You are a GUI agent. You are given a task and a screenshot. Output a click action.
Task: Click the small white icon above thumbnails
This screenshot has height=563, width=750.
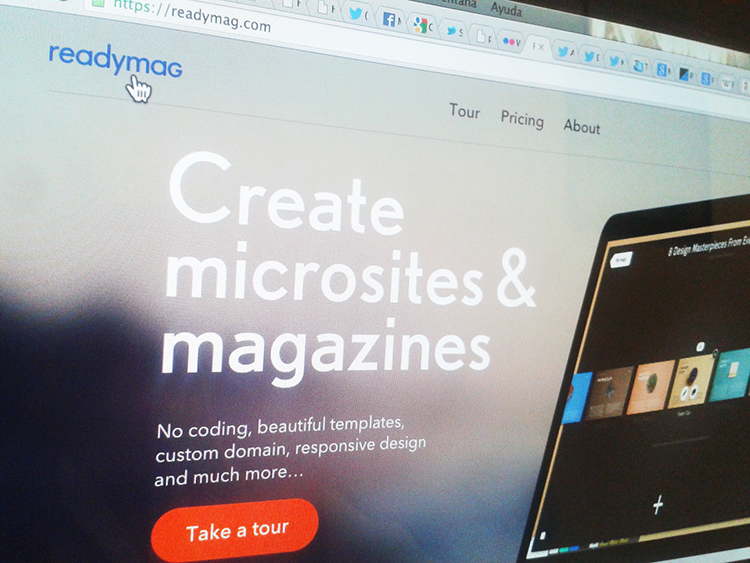click(x=700, y=346)
